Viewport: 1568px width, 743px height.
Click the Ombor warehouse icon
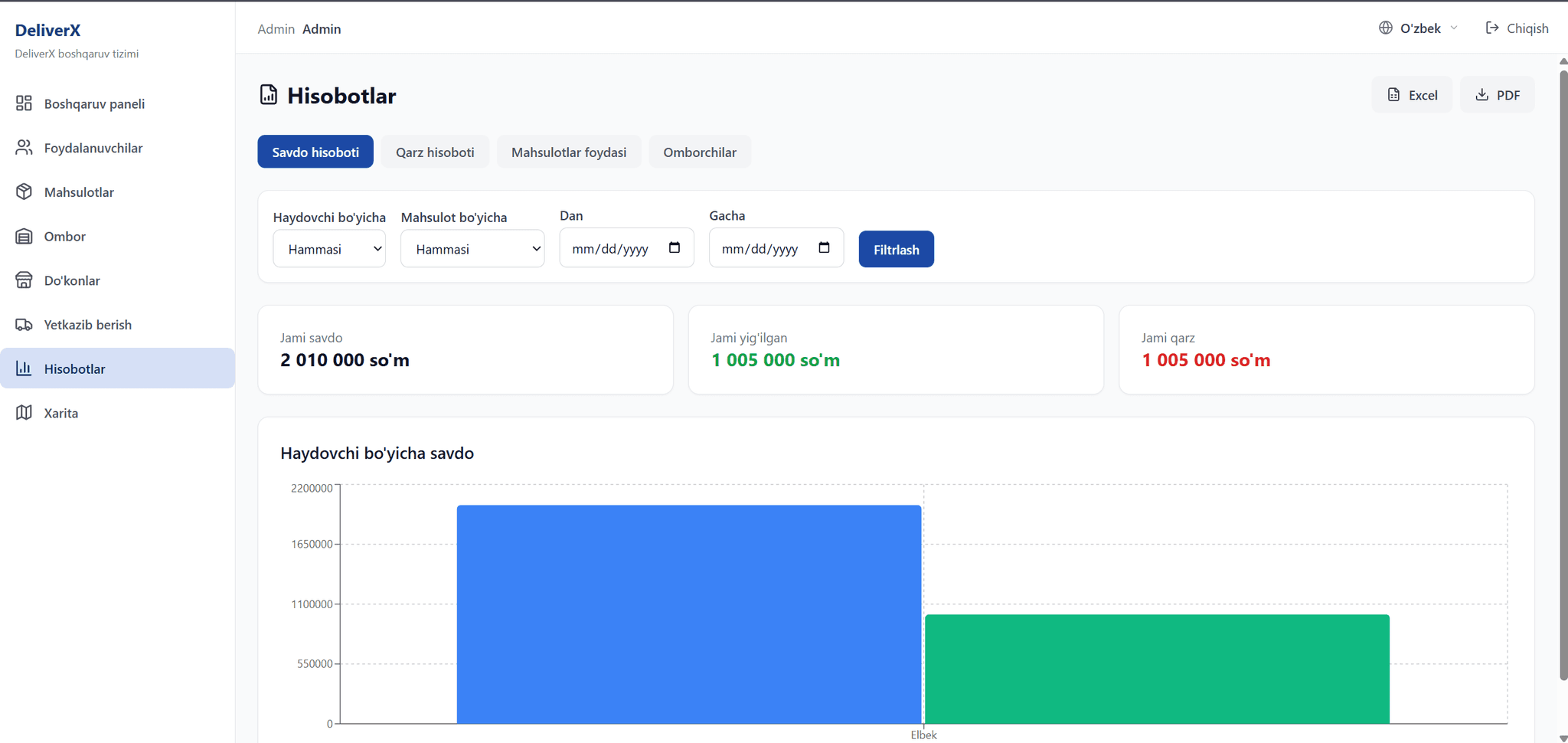(x=24, y=237)
